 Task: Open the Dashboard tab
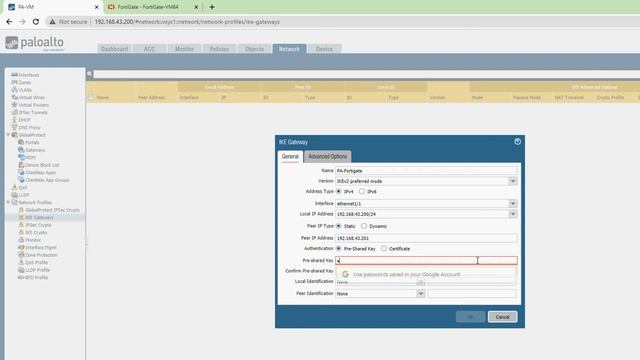point(114,49)
